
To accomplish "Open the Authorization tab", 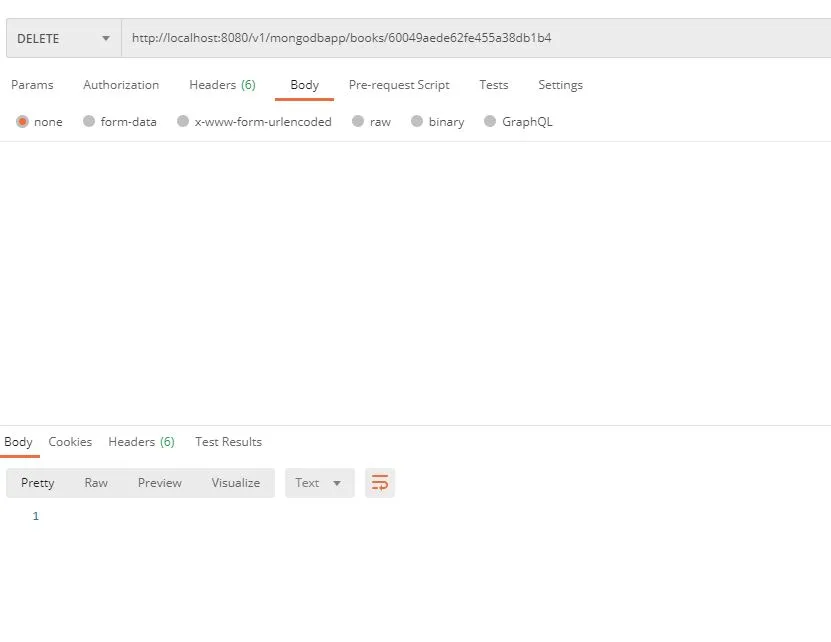I will [120, 85].
